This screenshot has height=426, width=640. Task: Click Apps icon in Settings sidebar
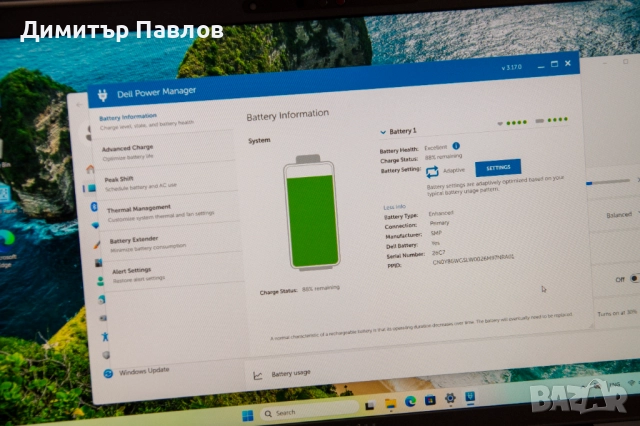pyautogui.click(x=98, y=263)
